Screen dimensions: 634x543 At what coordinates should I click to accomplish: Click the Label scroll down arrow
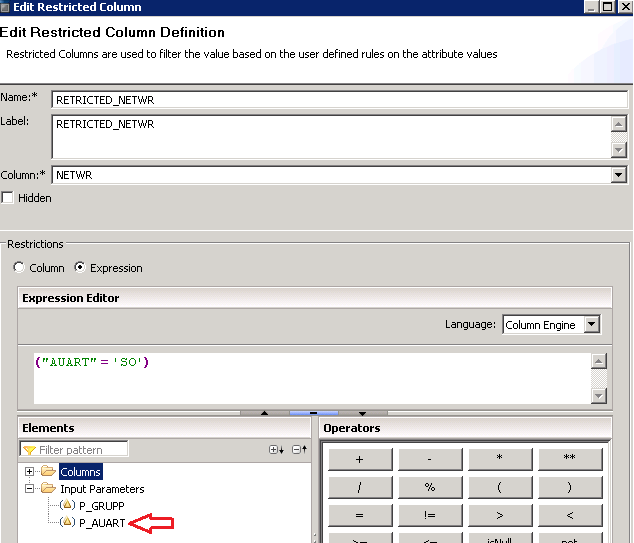pyautogui.click(x=619, y=150)
